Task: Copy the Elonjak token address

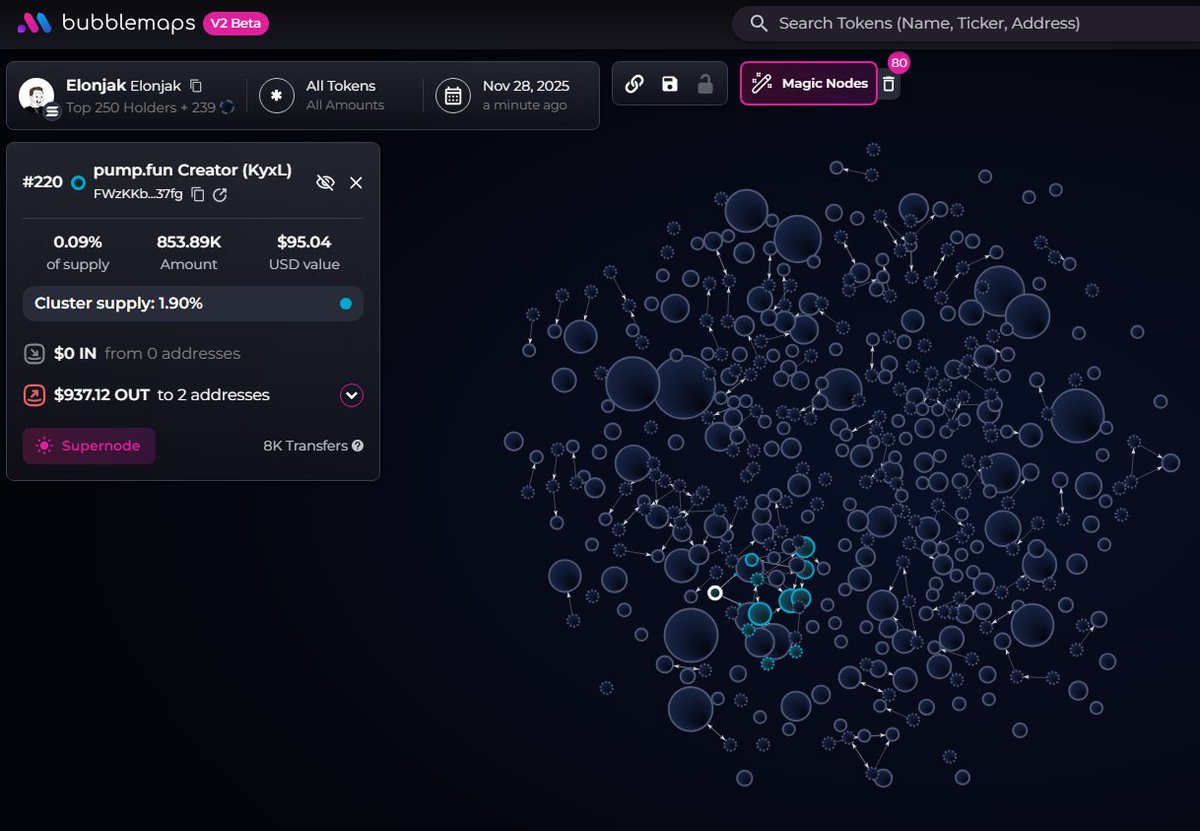Action: pos(196,86)
